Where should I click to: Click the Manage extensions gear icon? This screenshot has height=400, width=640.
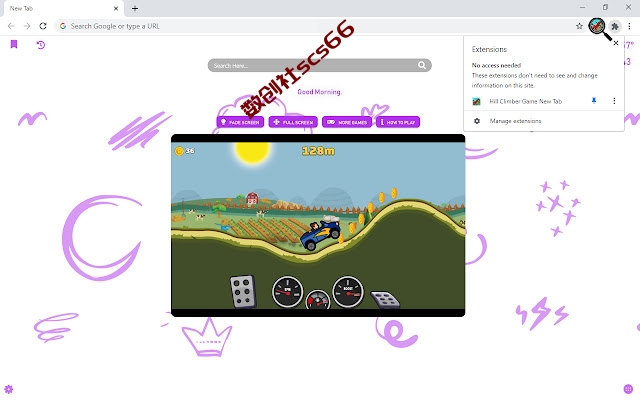(476, 121)
